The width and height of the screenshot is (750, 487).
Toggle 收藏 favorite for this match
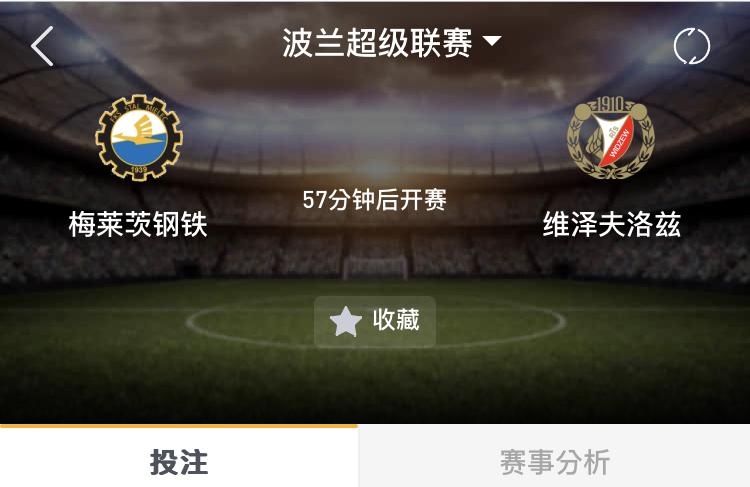(375, 321)
